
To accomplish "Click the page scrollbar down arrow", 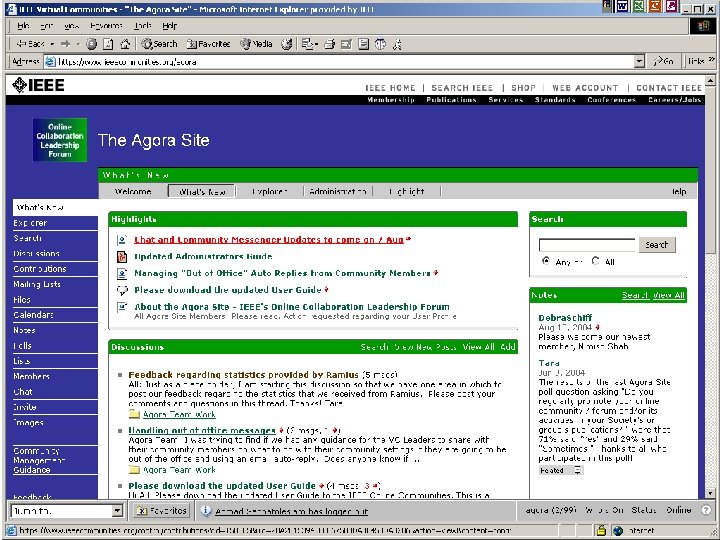I will [710, 493].
